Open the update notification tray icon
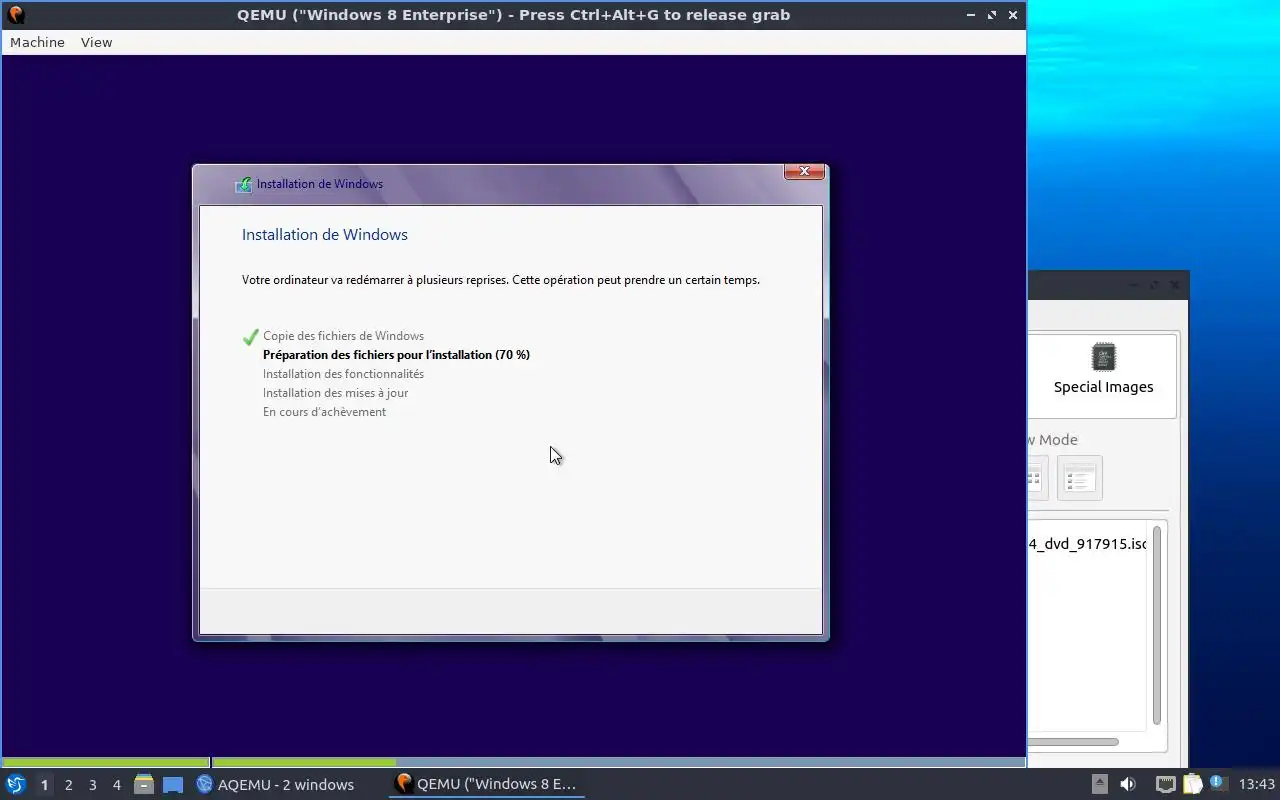This screenshot has height=800, width=1280. coord(1217,782)
